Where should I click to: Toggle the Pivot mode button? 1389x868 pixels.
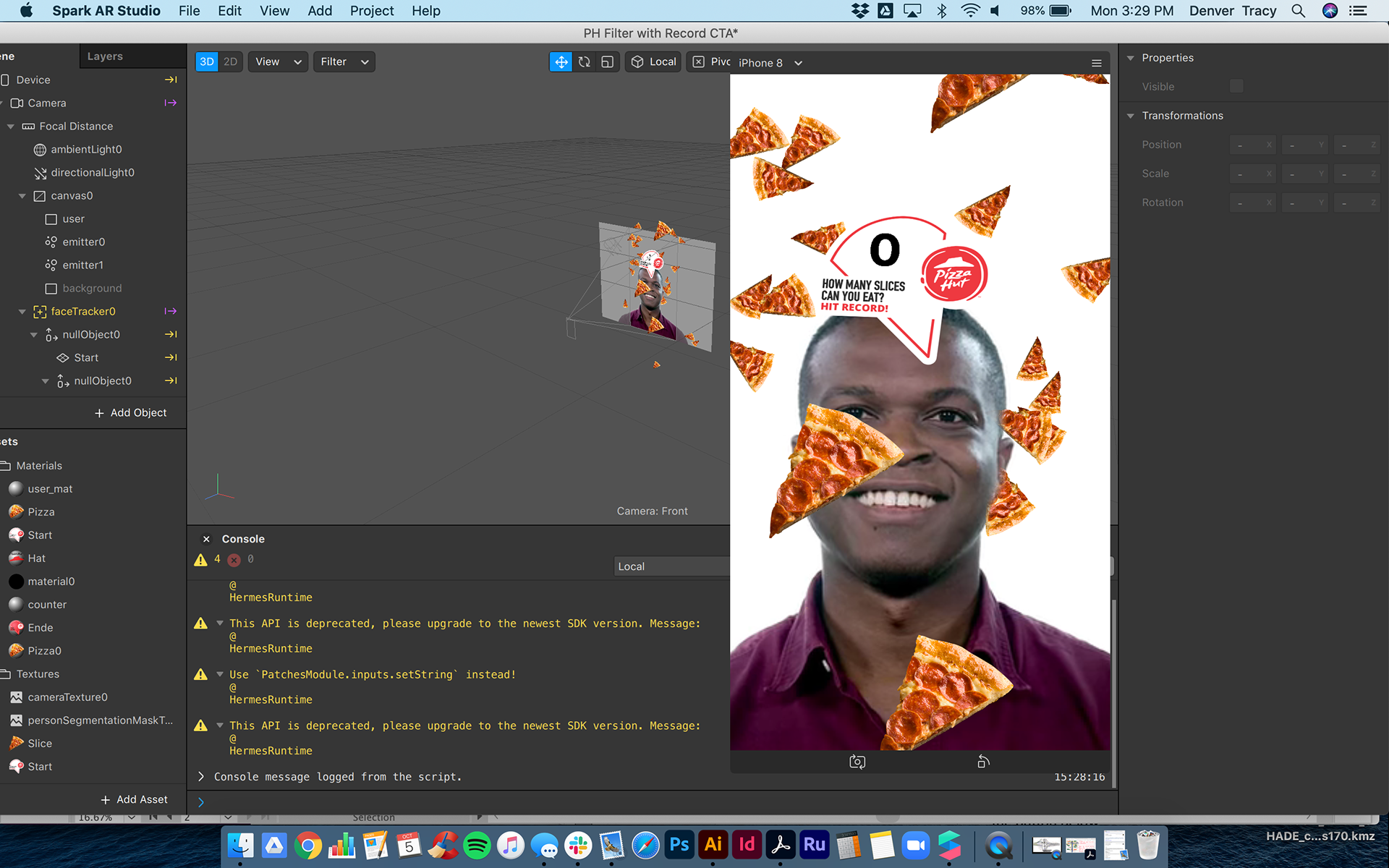coord(710,62)
